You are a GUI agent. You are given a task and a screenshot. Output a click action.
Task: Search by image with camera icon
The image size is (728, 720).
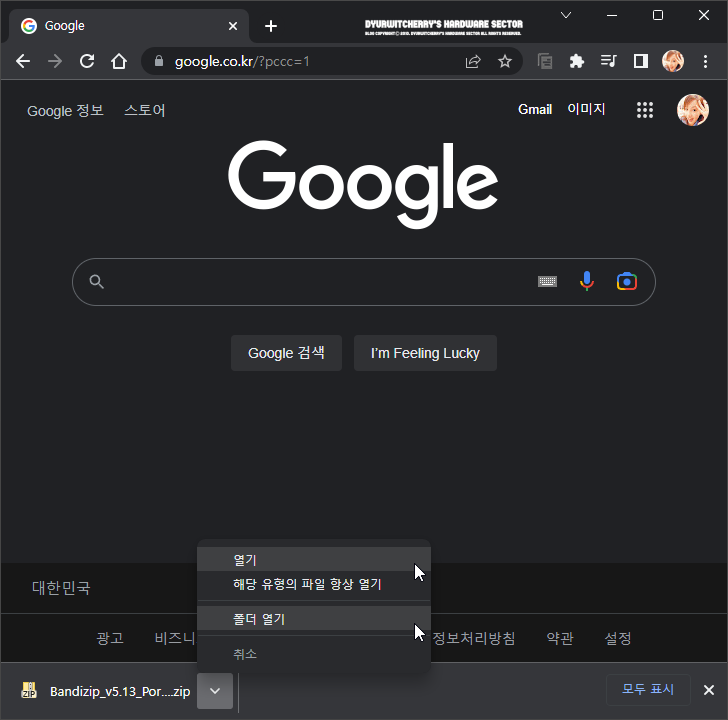pyautogui.click(x=627, y=281)
